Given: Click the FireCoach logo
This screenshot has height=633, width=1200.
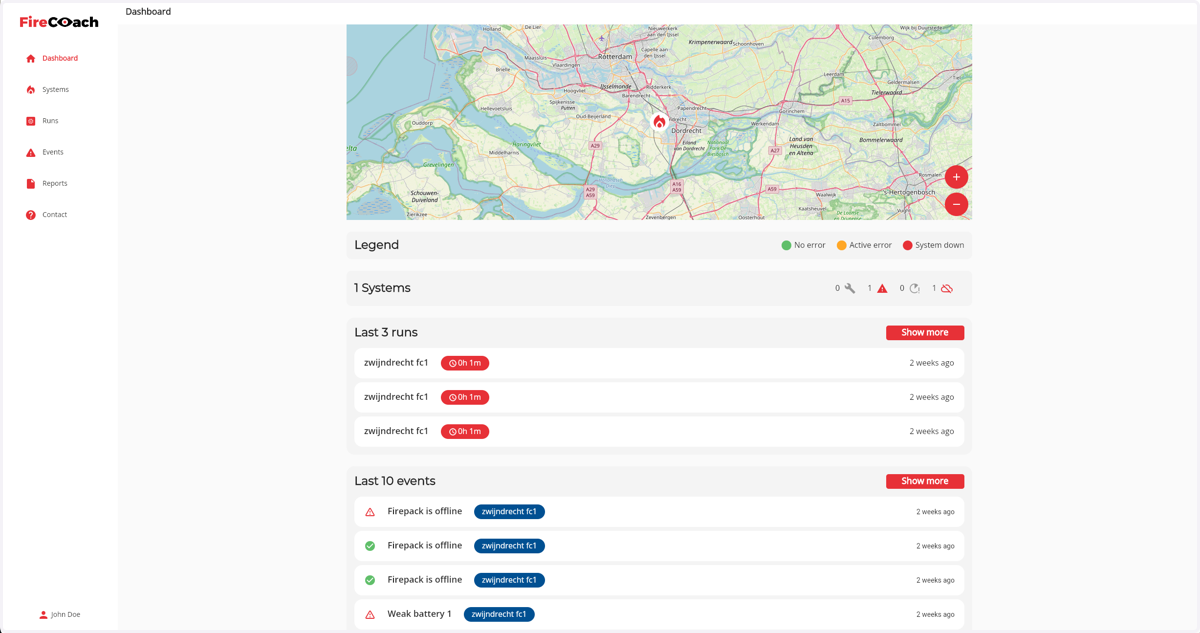Looking at the screenshot, I should [x=59, y=22].
